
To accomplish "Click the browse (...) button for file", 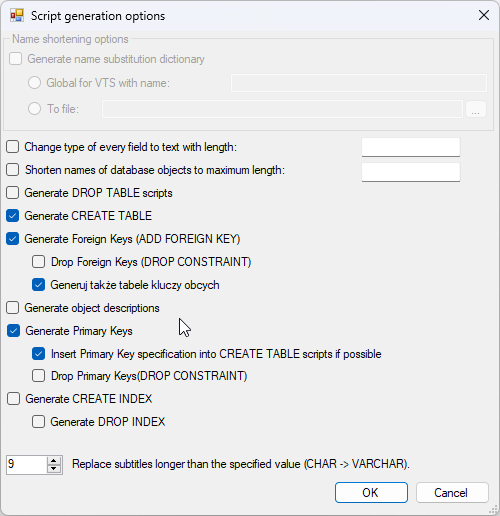I will click(476, 109).
